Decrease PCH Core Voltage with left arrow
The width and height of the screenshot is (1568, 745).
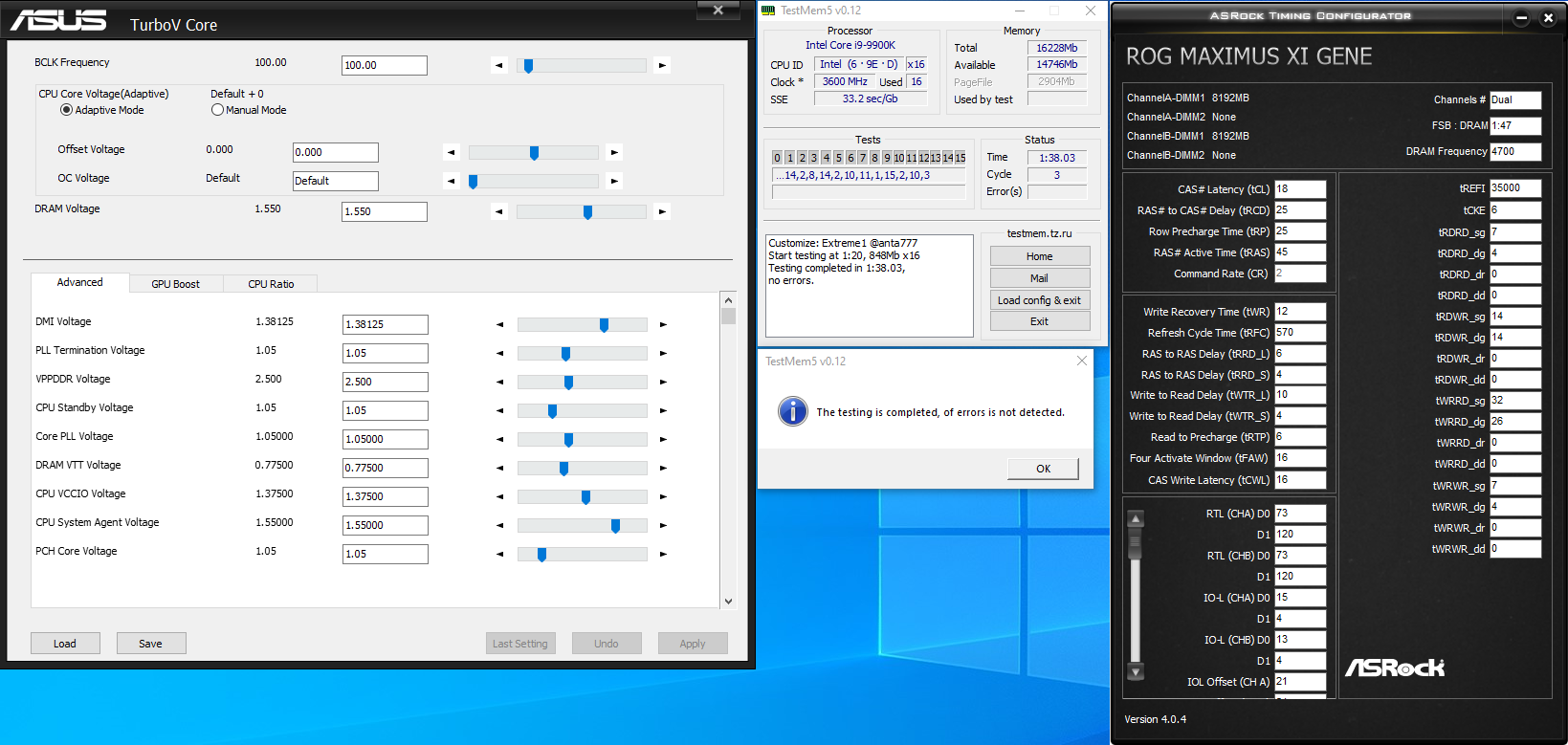499,554
